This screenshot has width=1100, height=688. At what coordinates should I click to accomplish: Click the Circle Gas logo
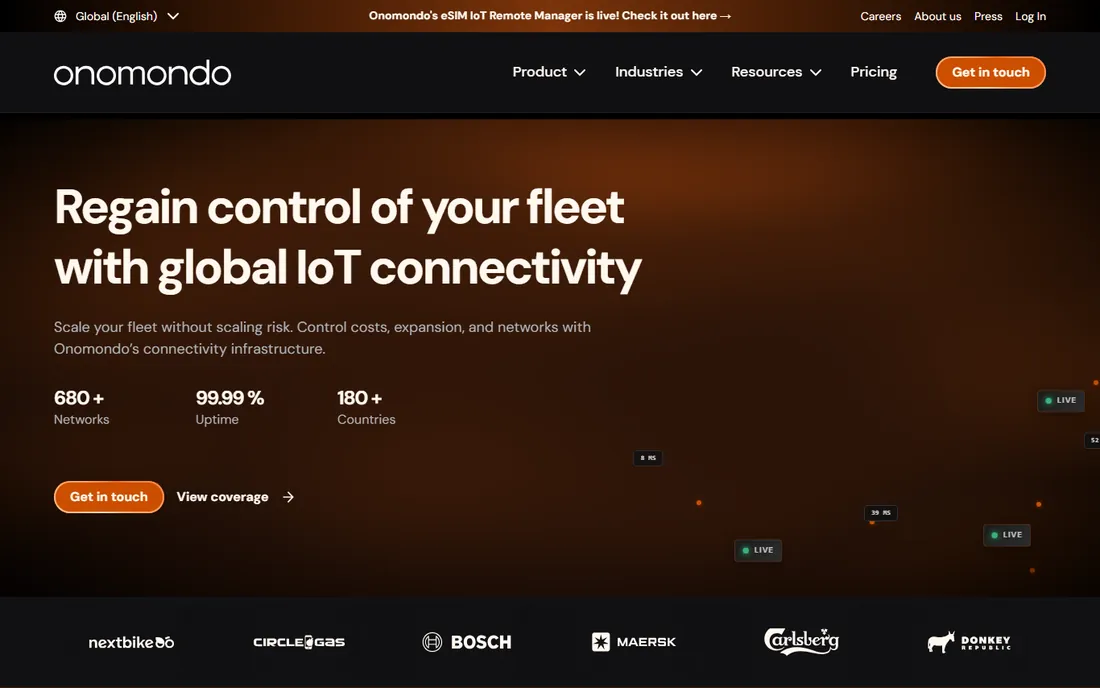pyautogui.click(x=299, y=642)
